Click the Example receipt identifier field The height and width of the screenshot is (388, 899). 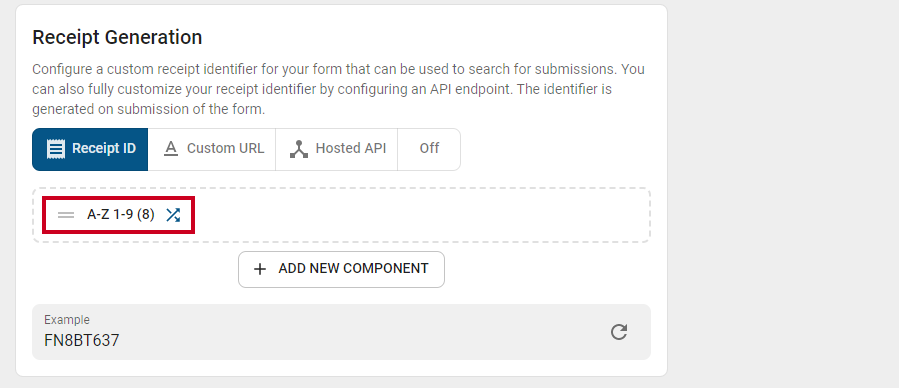341,332
